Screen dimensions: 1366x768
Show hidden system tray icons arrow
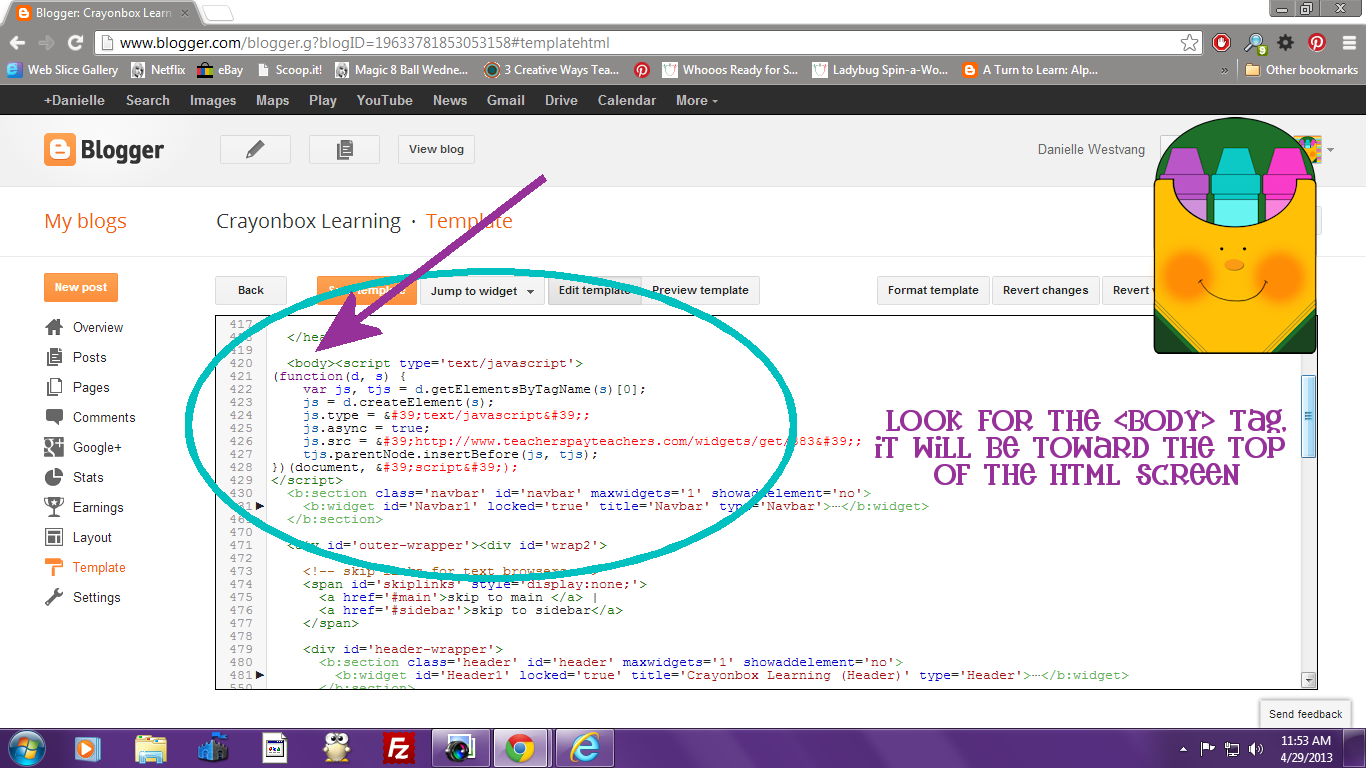click(1184, 748)
